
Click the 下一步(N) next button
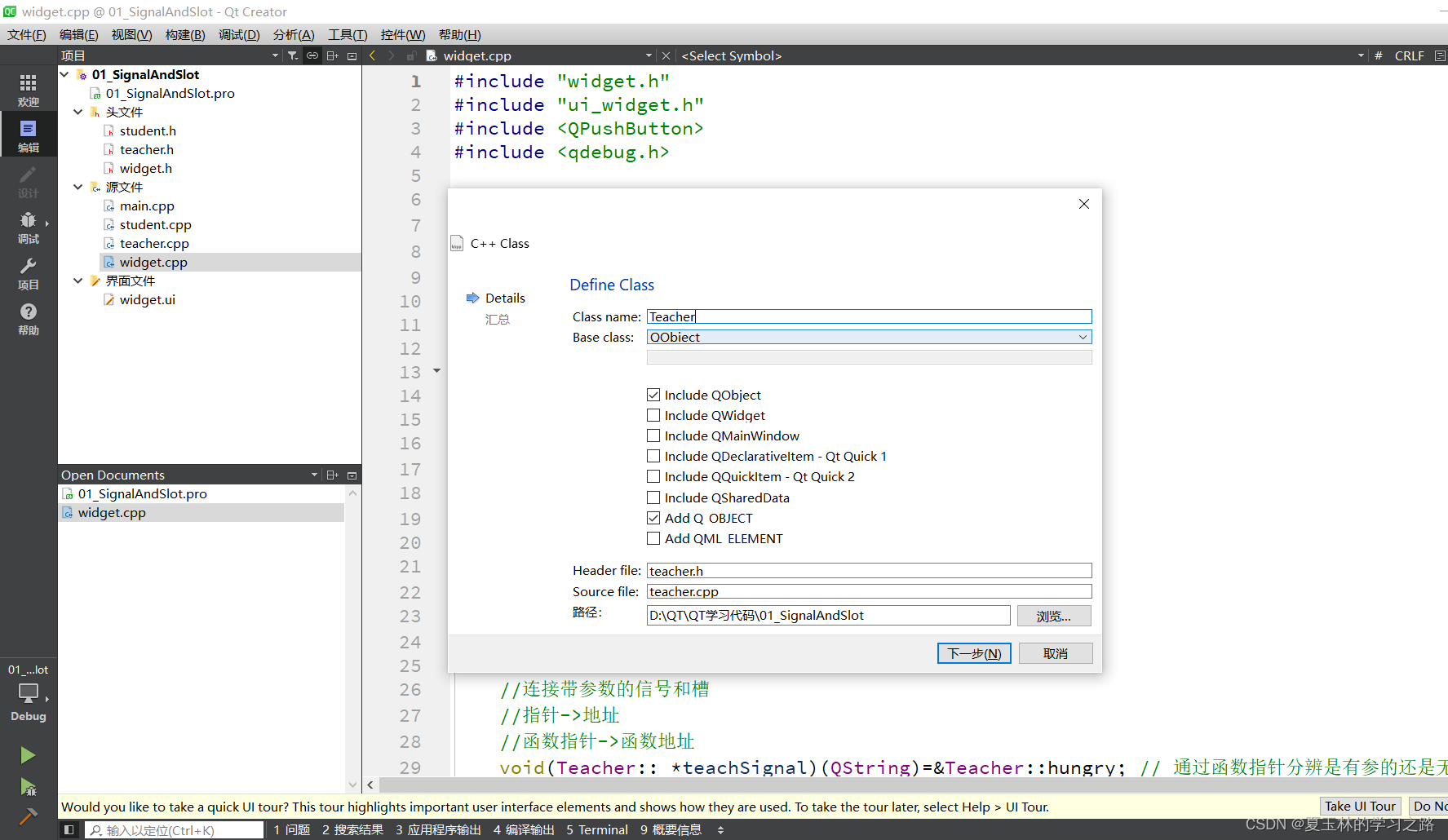(x=974, y=653)
